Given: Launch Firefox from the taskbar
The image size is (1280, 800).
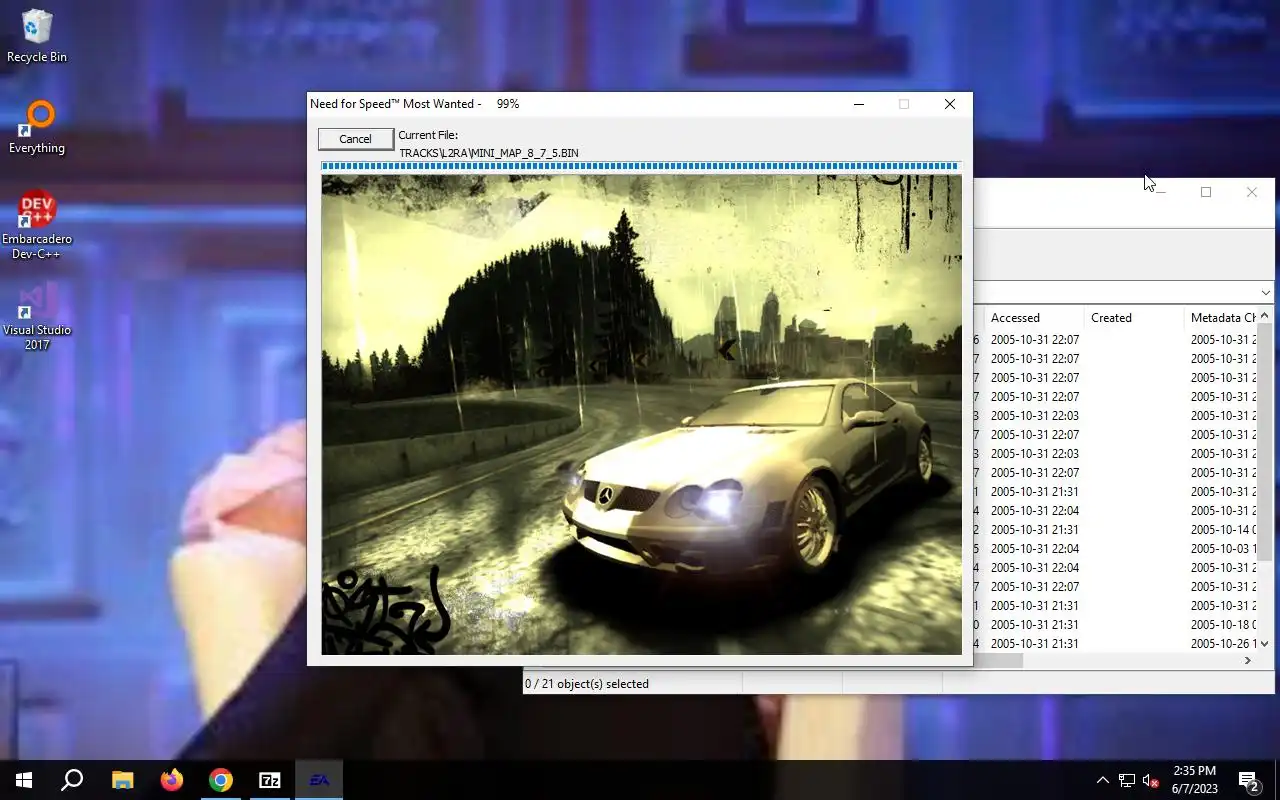Looking at the screenshot, I should coord(172,780).
